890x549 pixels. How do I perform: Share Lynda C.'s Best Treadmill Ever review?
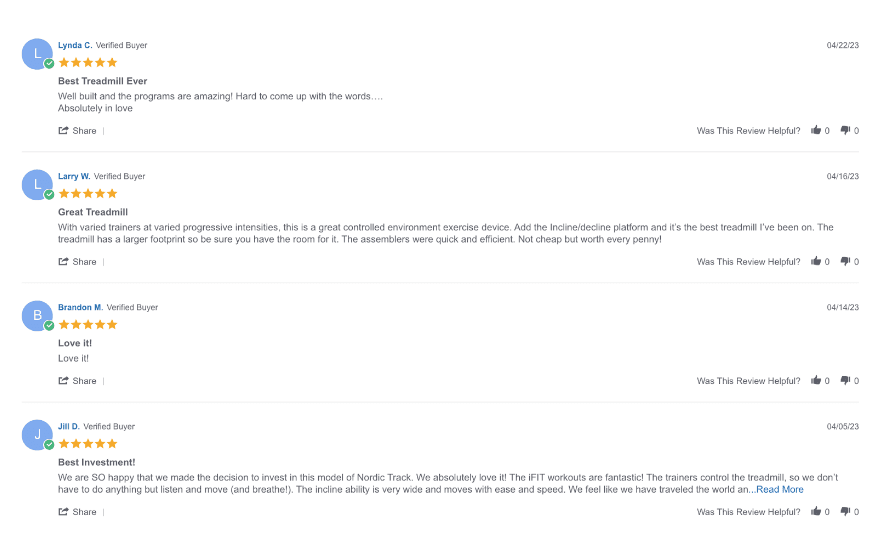(78, 130)
